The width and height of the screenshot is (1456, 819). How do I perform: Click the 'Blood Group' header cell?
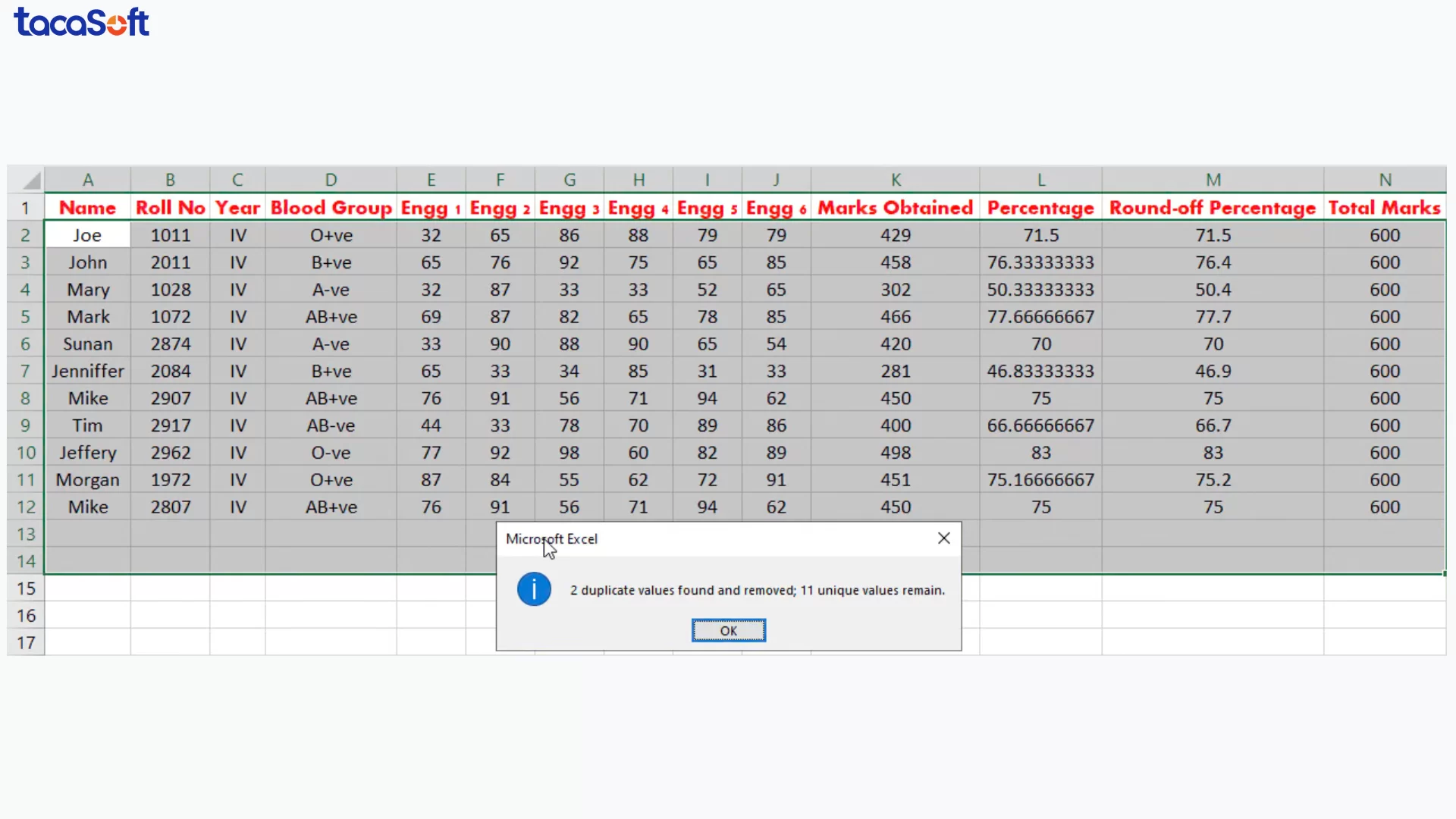331,208
